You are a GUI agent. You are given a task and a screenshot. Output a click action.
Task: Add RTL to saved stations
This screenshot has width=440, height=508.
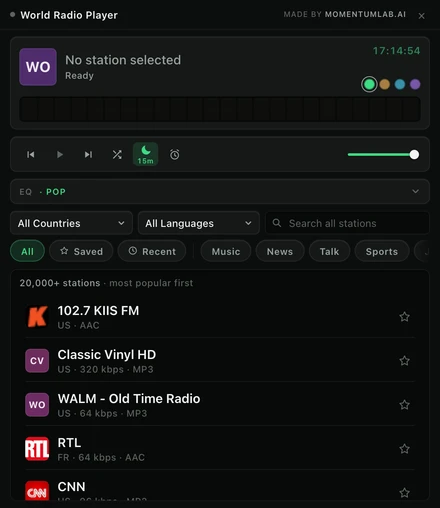404,449
